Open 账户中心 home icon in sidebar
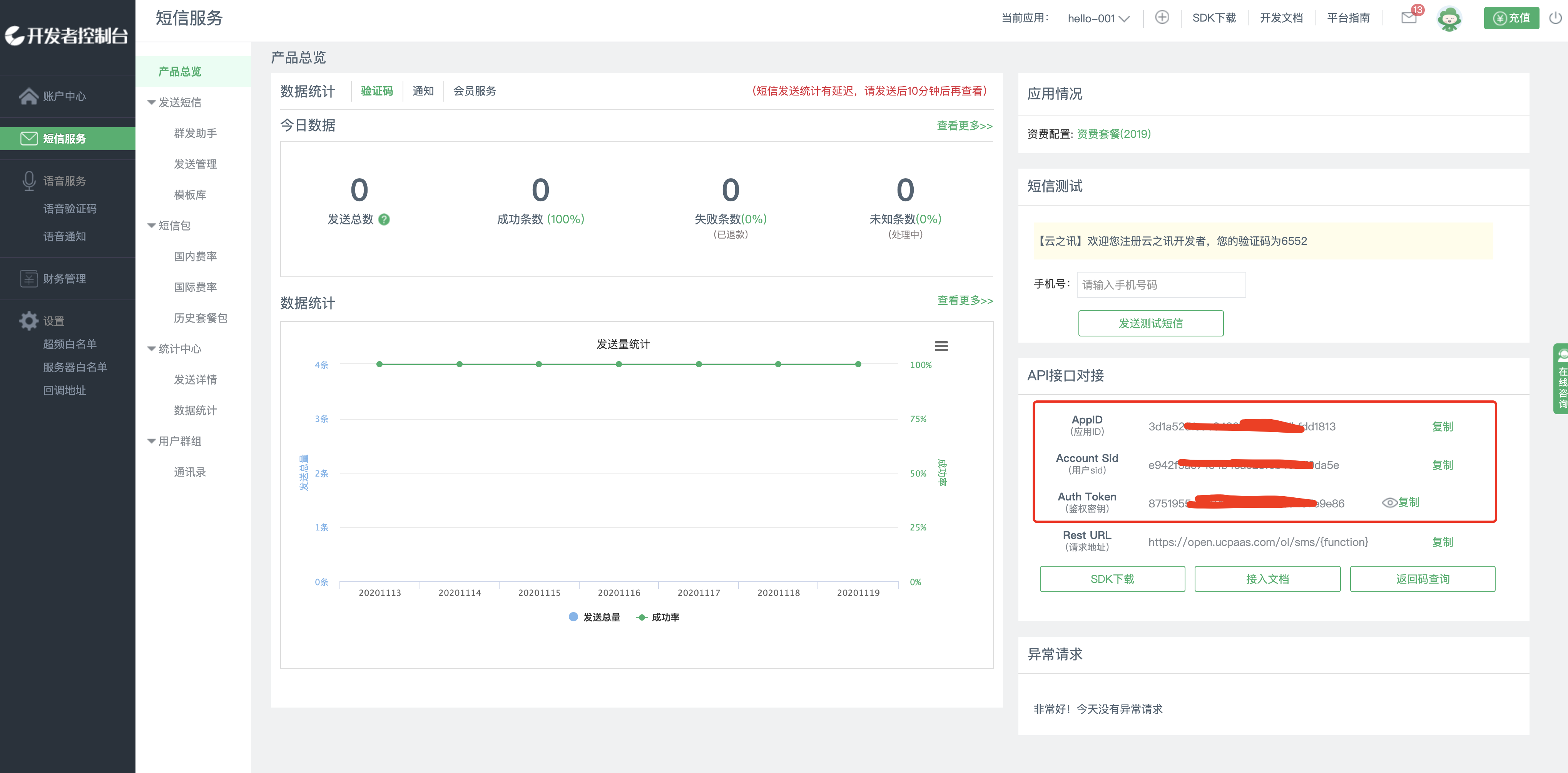This screenshot has height=773, width=1568. tap(28, 96)
